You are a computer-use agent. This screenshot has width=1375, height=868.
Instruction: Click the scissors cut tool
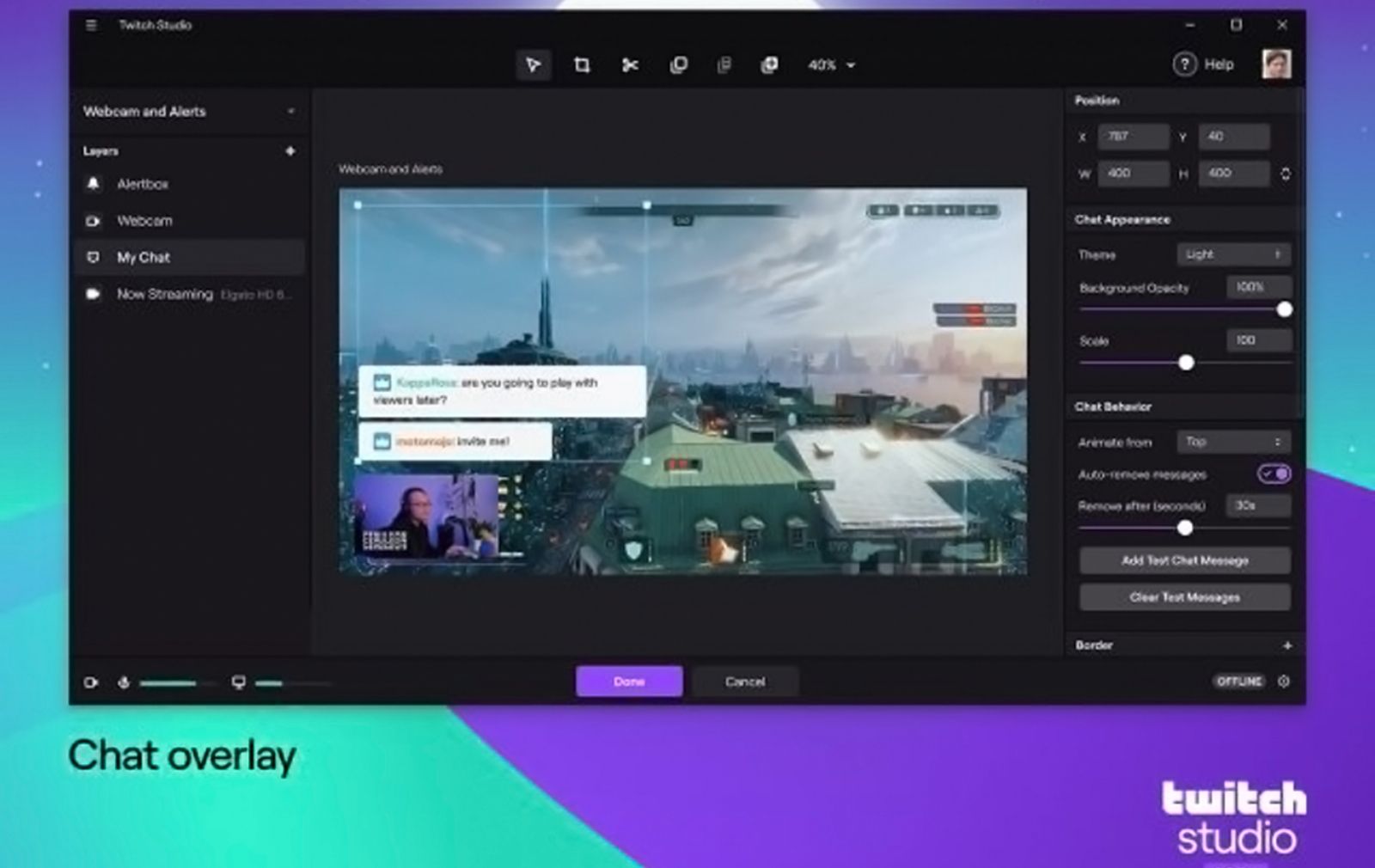click(630, 65)
